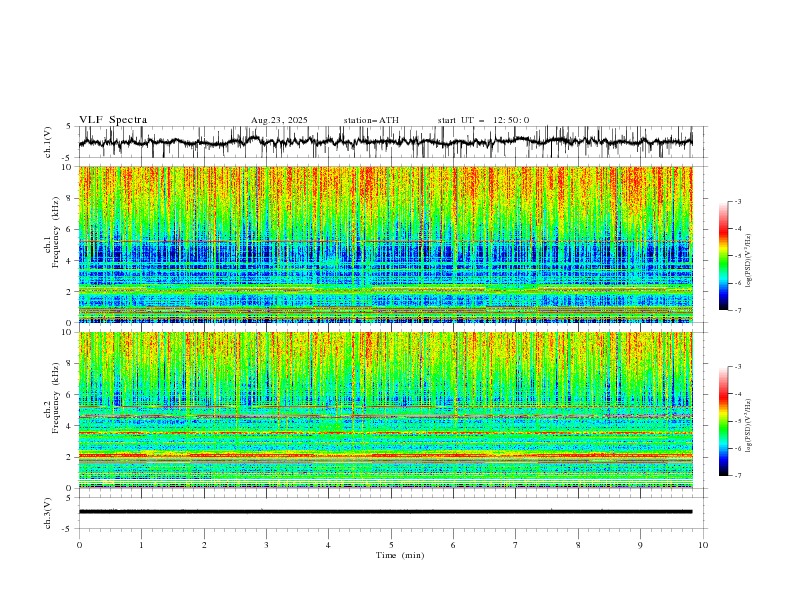792x612 pixels.
Task: Click the -3 tick on ch.1 colorbar
Action: tap(738, 201)
